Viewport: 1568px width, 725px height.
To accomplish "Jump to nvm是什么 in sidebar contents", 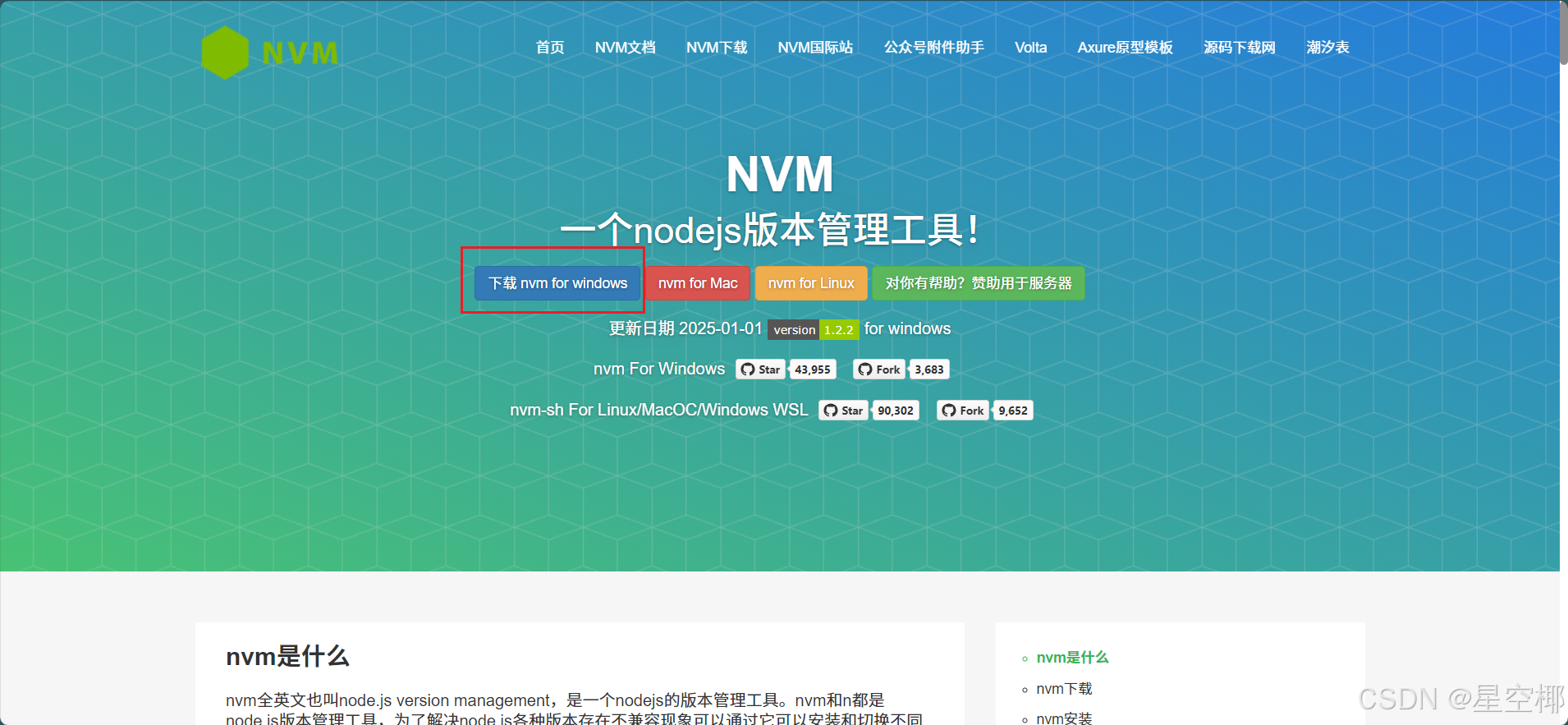I will coord(1072,658).
